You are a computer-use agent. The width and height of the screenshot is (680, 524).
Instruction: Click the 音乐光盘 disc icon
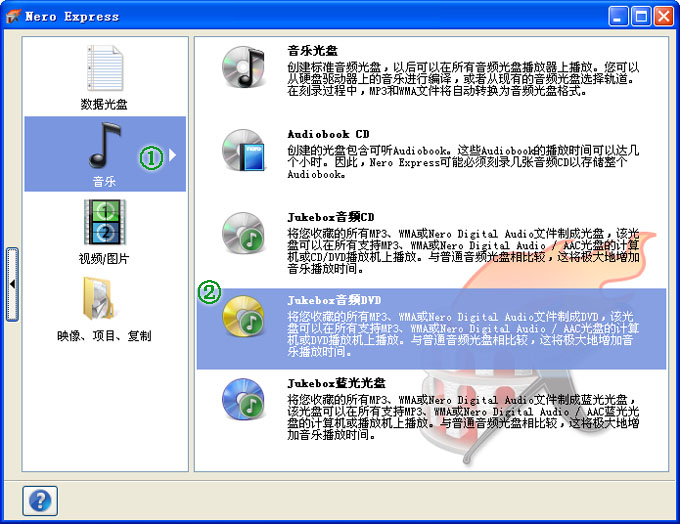click(x=243, y=67)
